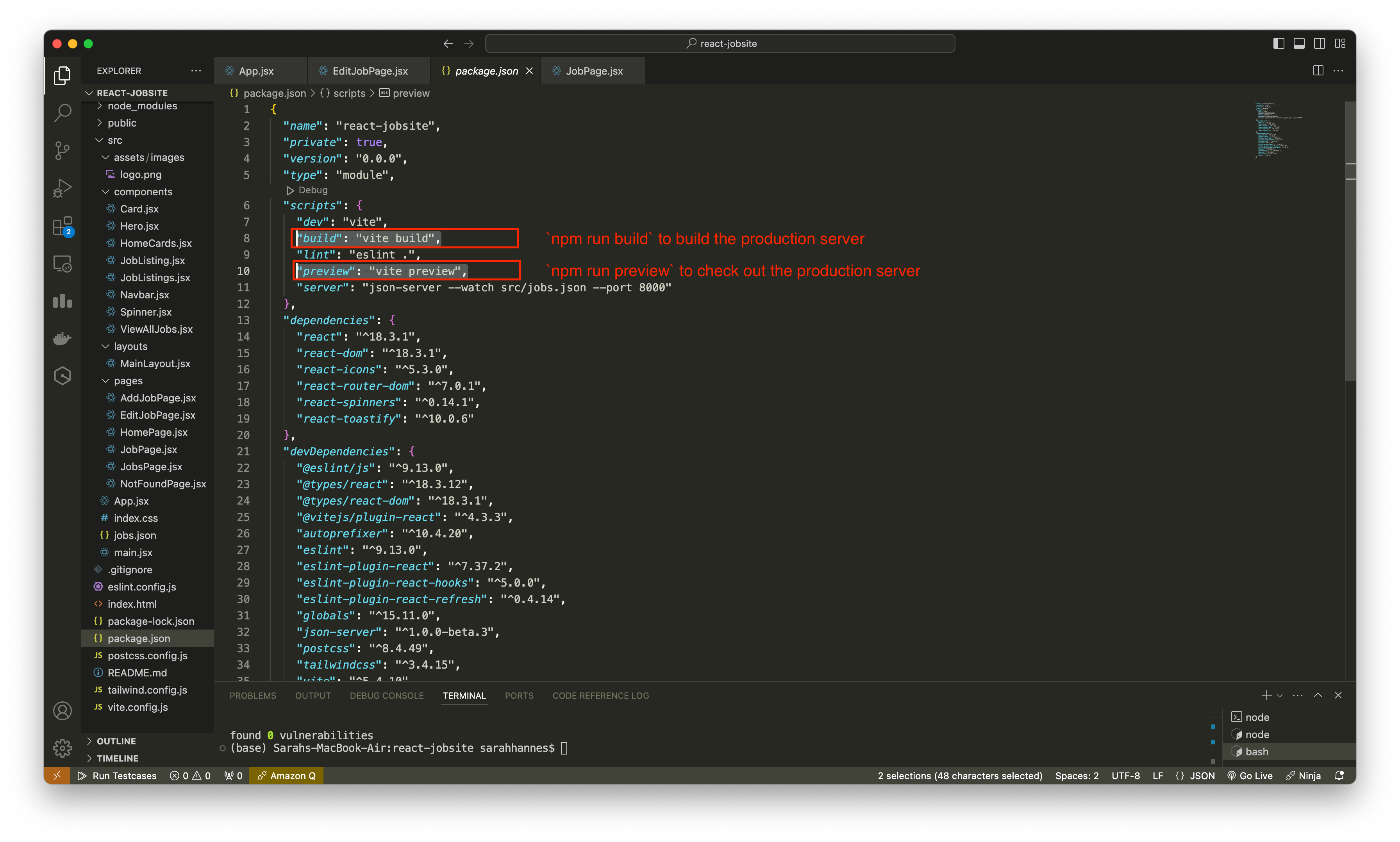Viewport: 1400px width, 842px height.
Task: Expand the OUTLINE section
Action: (x=148, y=741)
